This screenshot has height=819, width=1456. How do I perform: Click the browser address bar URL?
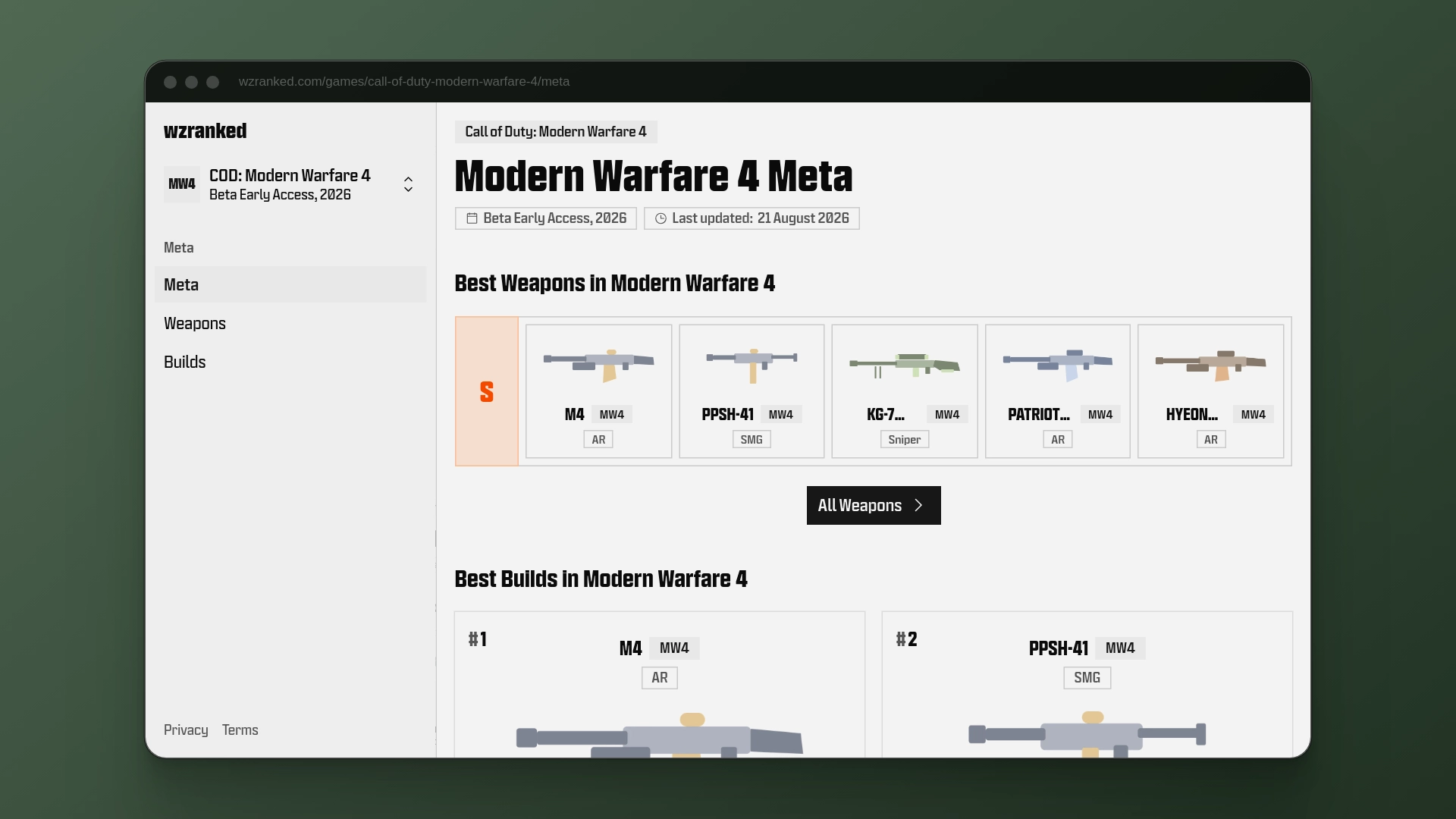(x=404, y=81)
